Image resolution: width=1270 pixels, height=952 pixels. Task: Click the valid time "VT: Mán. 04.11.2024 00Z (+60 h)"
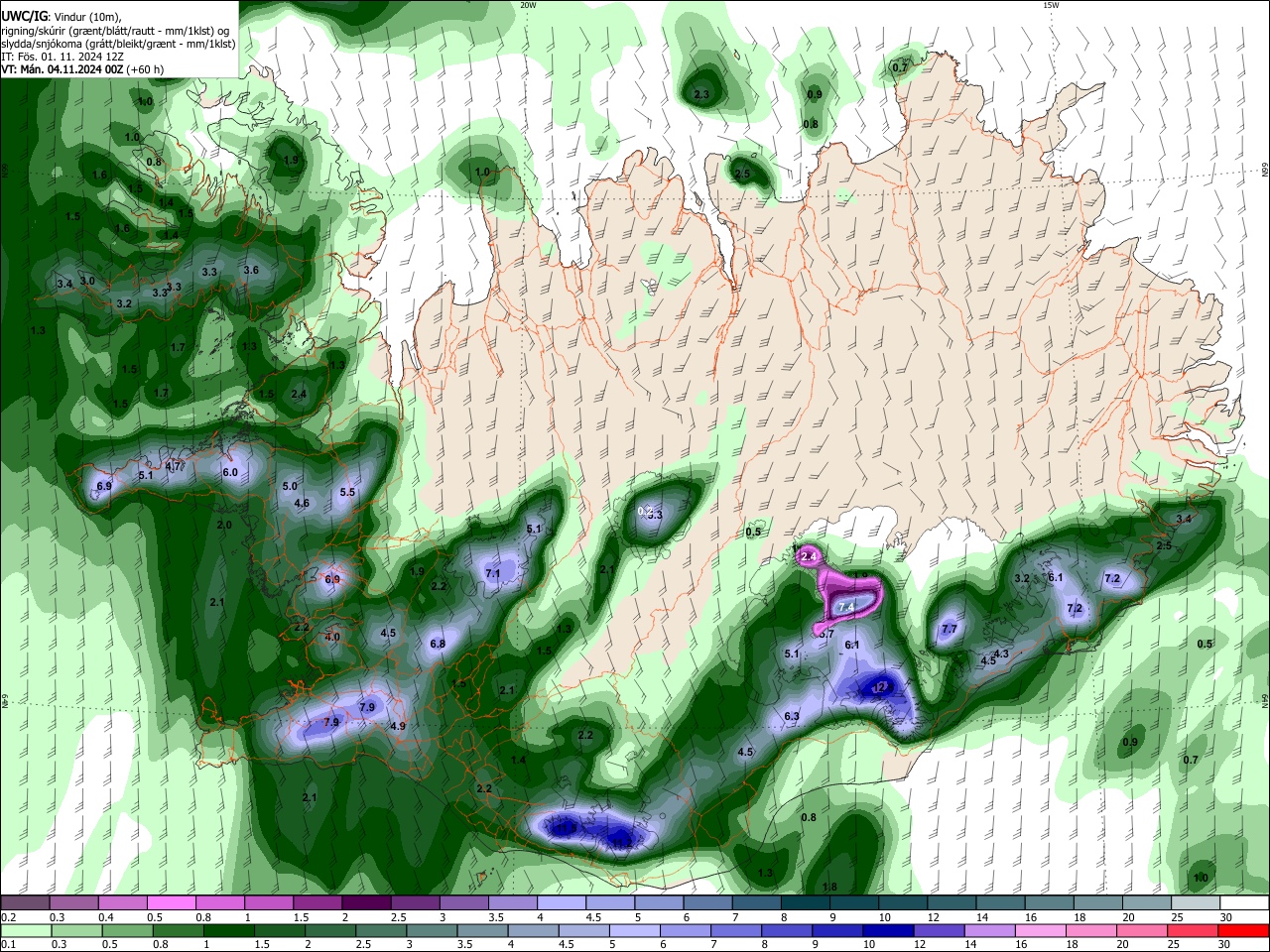click(x=82, y=69)
